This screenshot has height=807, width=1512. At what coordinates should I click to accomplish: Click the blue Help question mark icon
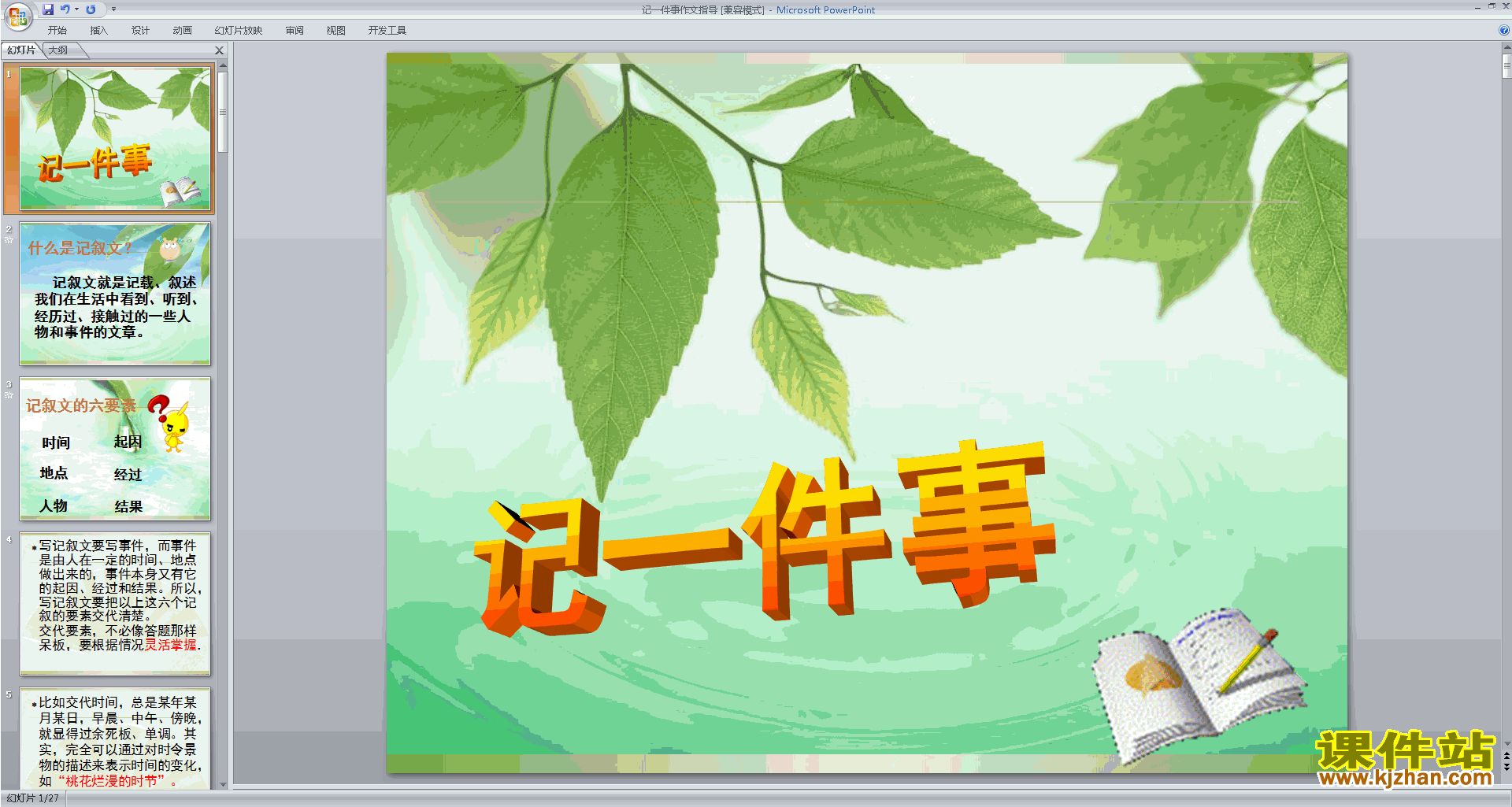coord(1503,31)
